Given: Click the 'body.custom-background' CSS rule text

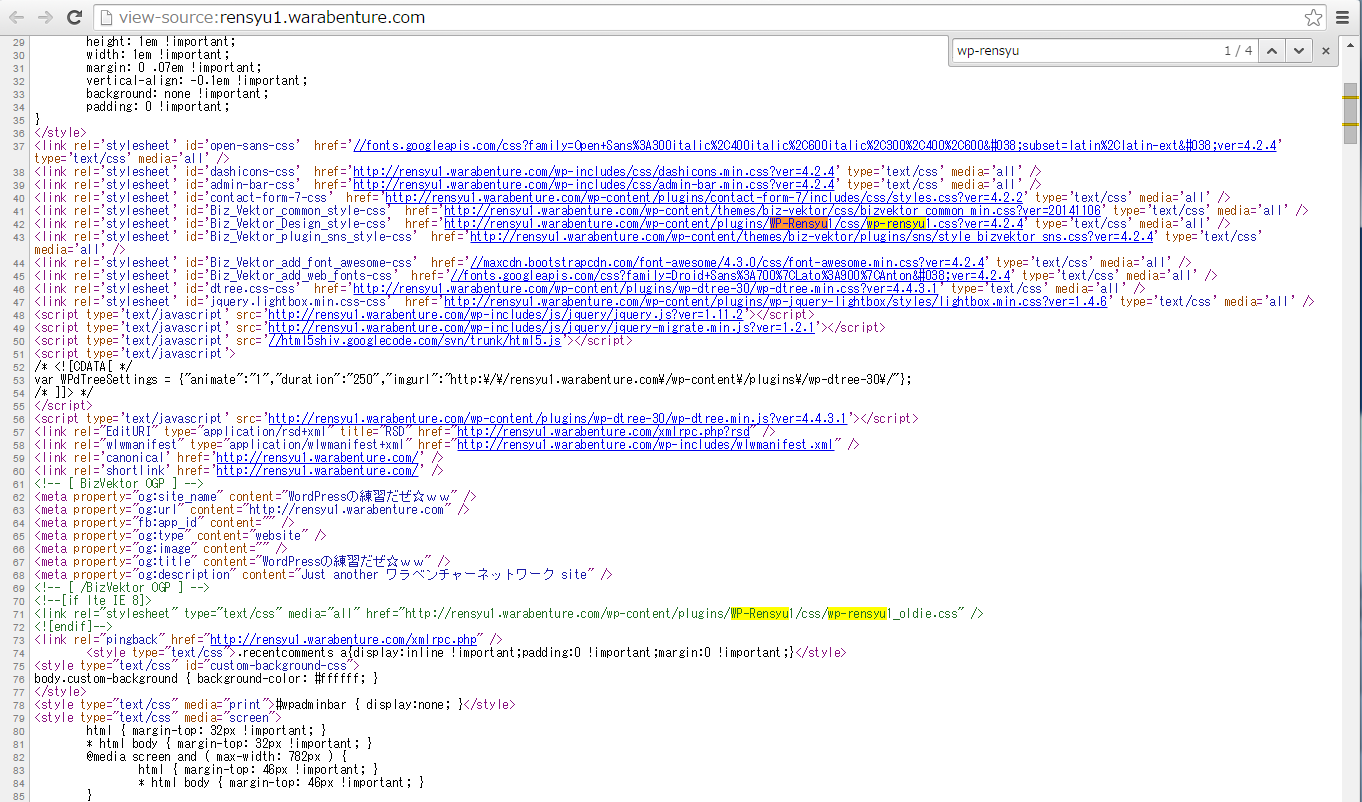Looking at the screenshot, I should point(206,679).
